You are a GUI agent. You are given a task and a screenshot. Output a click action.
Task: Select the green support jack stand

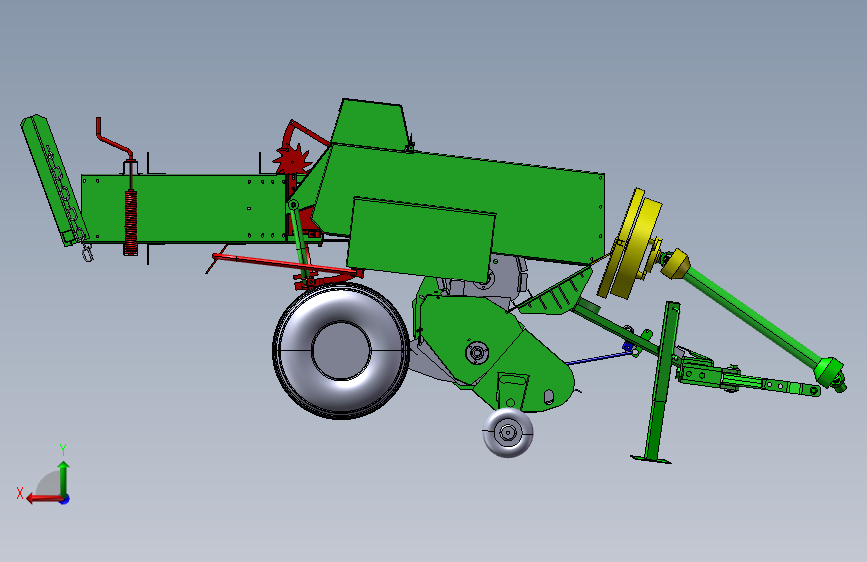pyautogui.click(x=661, y=382)
